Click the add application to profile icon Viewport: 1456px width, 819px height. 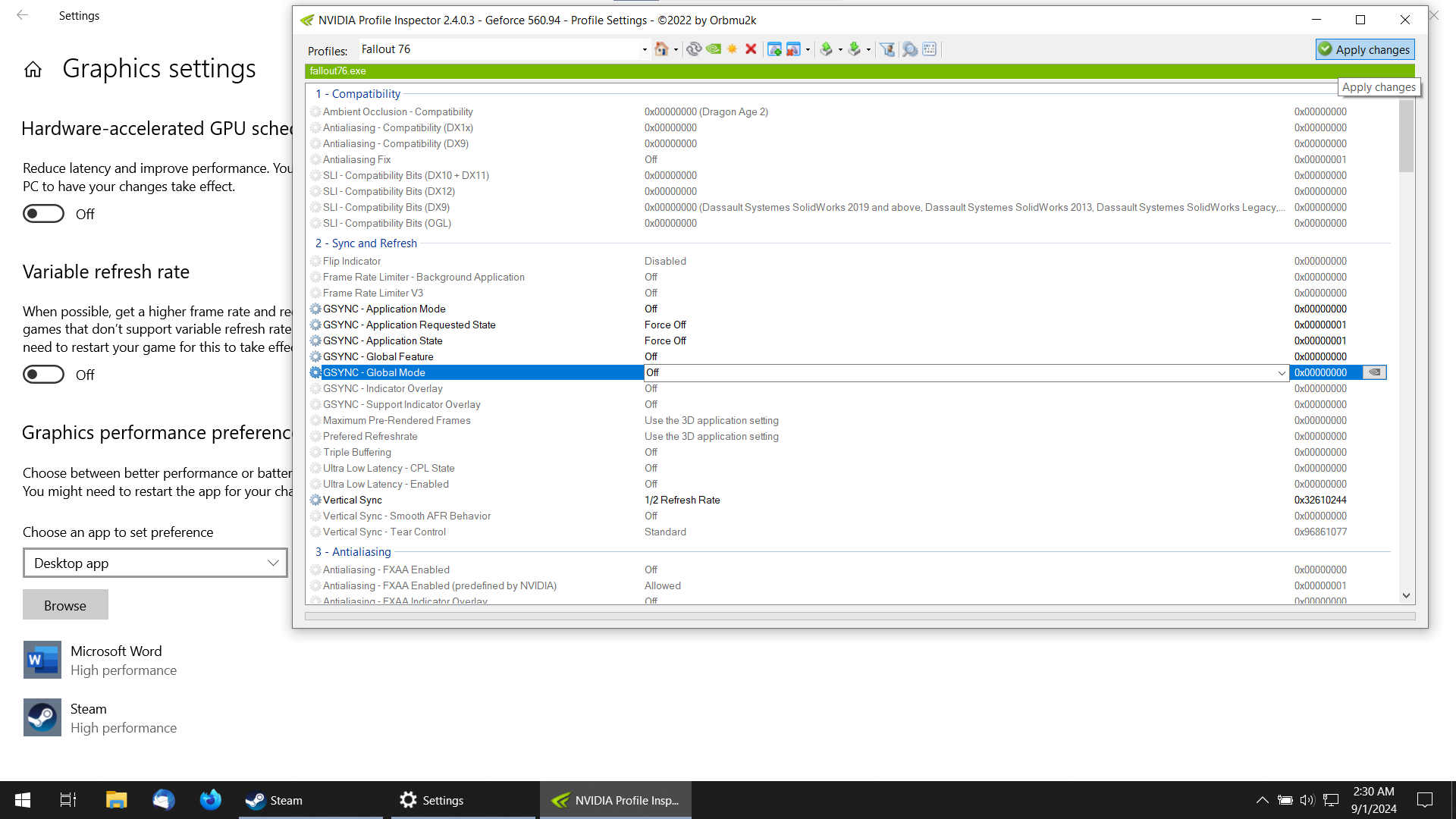click(x=774, y=49)
